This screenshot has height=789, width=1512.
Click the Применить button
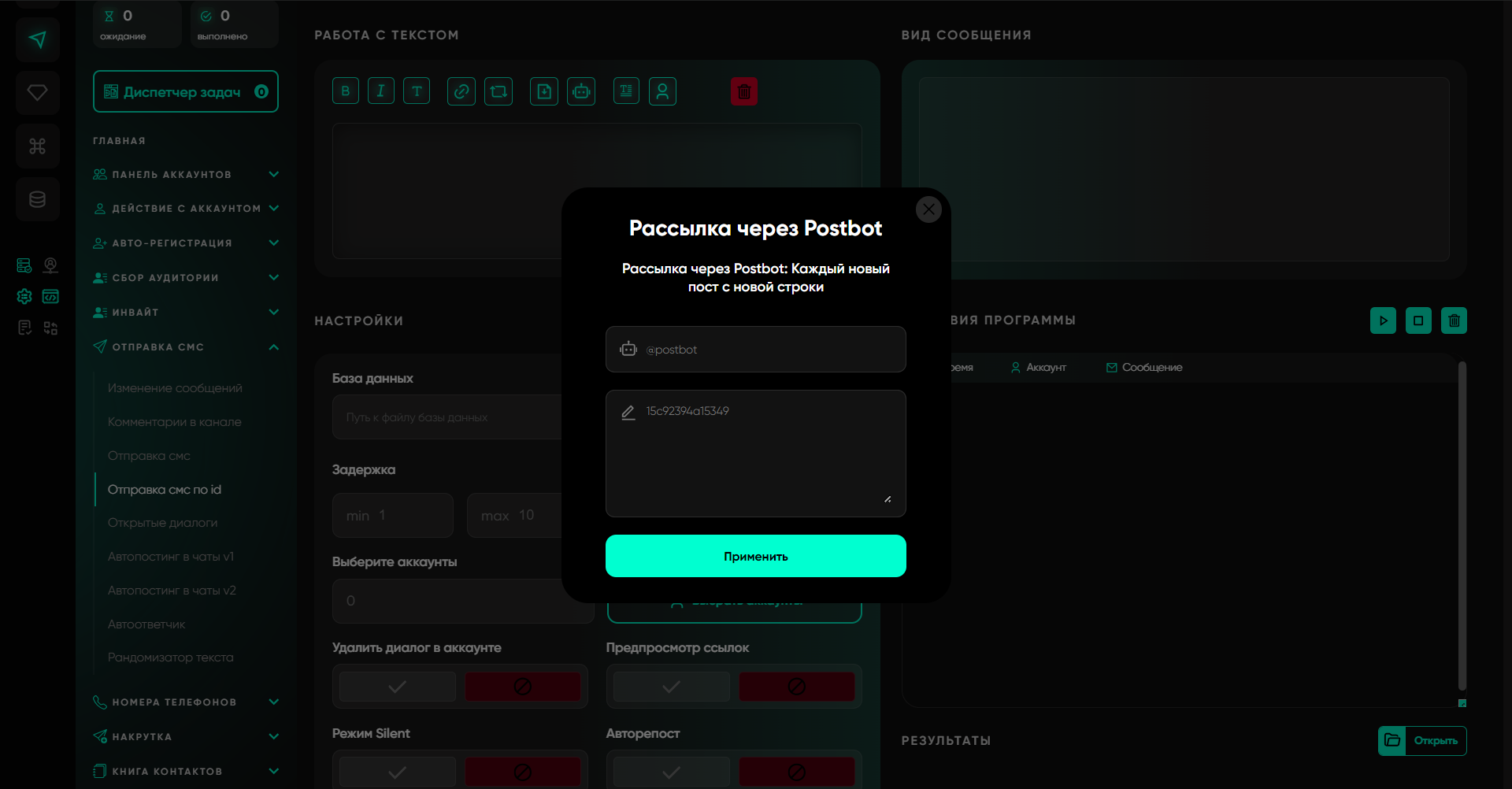point(755,556)
